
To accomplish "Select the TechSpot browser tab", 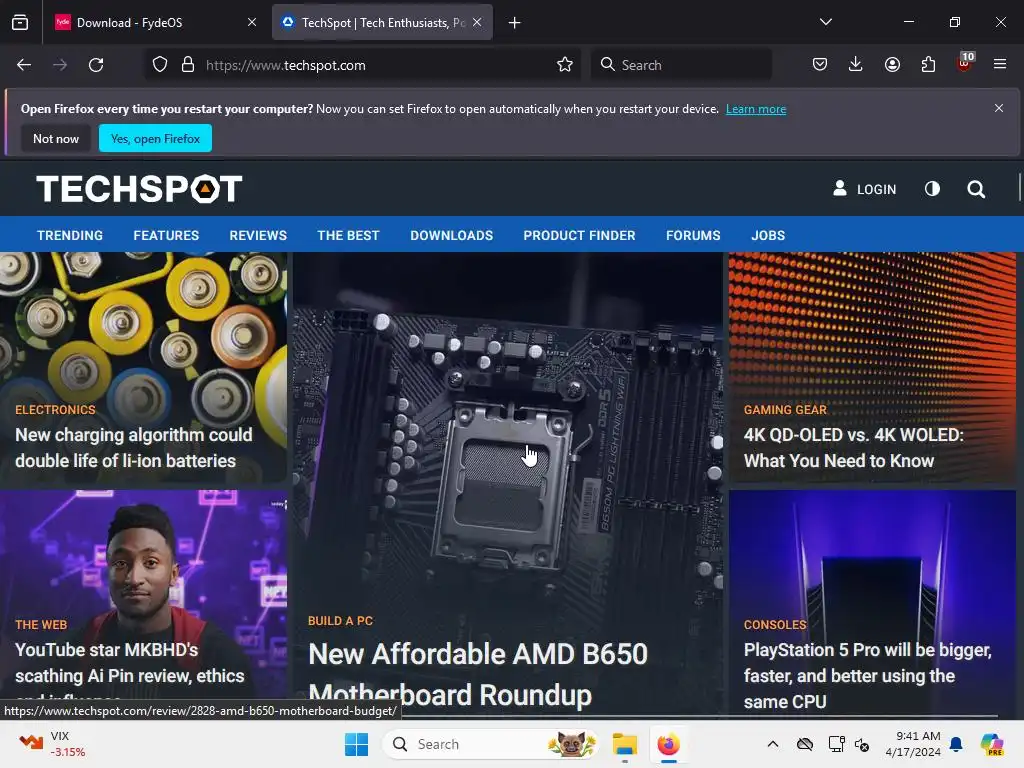I will coord(382,23).
